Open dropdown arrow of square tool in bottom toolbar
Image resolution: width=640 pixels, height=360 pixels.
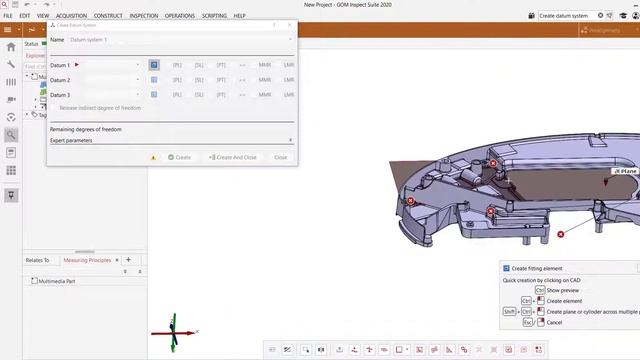[x=407, y=350]
